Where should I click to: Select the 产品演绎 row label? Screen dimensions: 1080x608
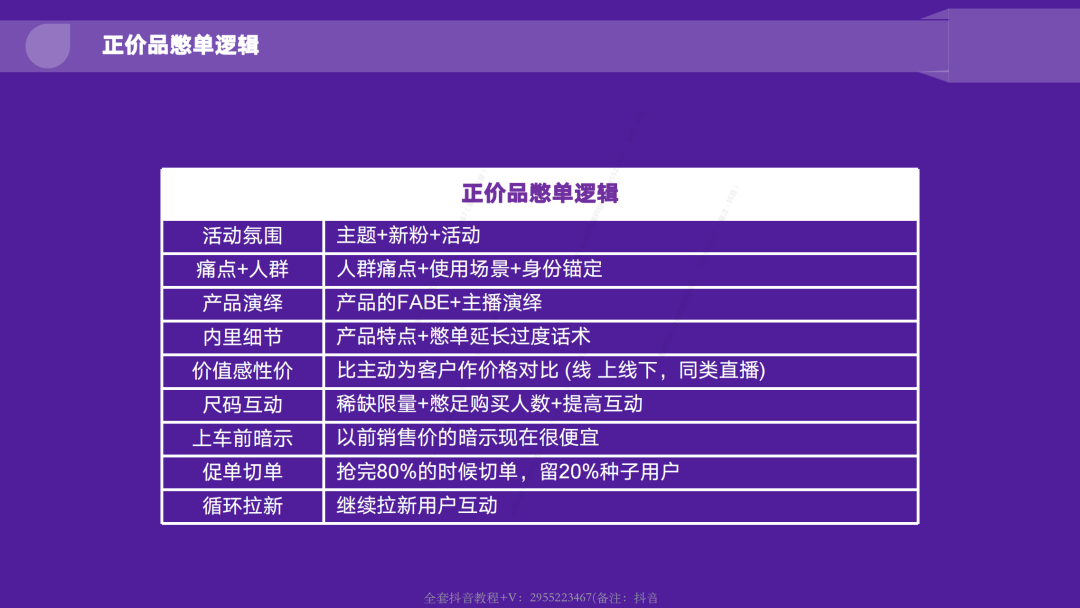pyautogui.click(x=242, y=304)
